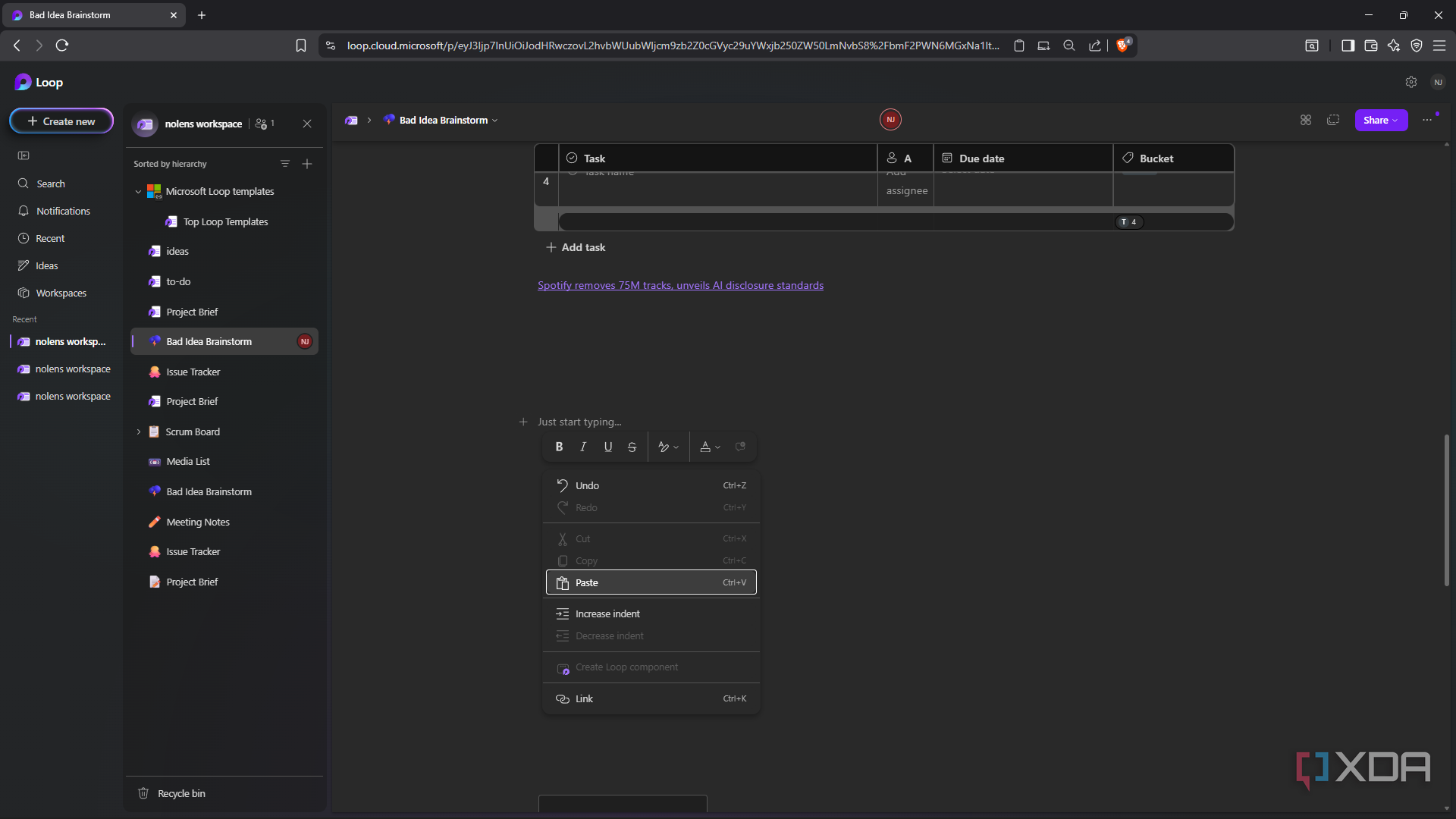
Task: Open the sort filter icon in sidebar
Action: pos(285,164)
